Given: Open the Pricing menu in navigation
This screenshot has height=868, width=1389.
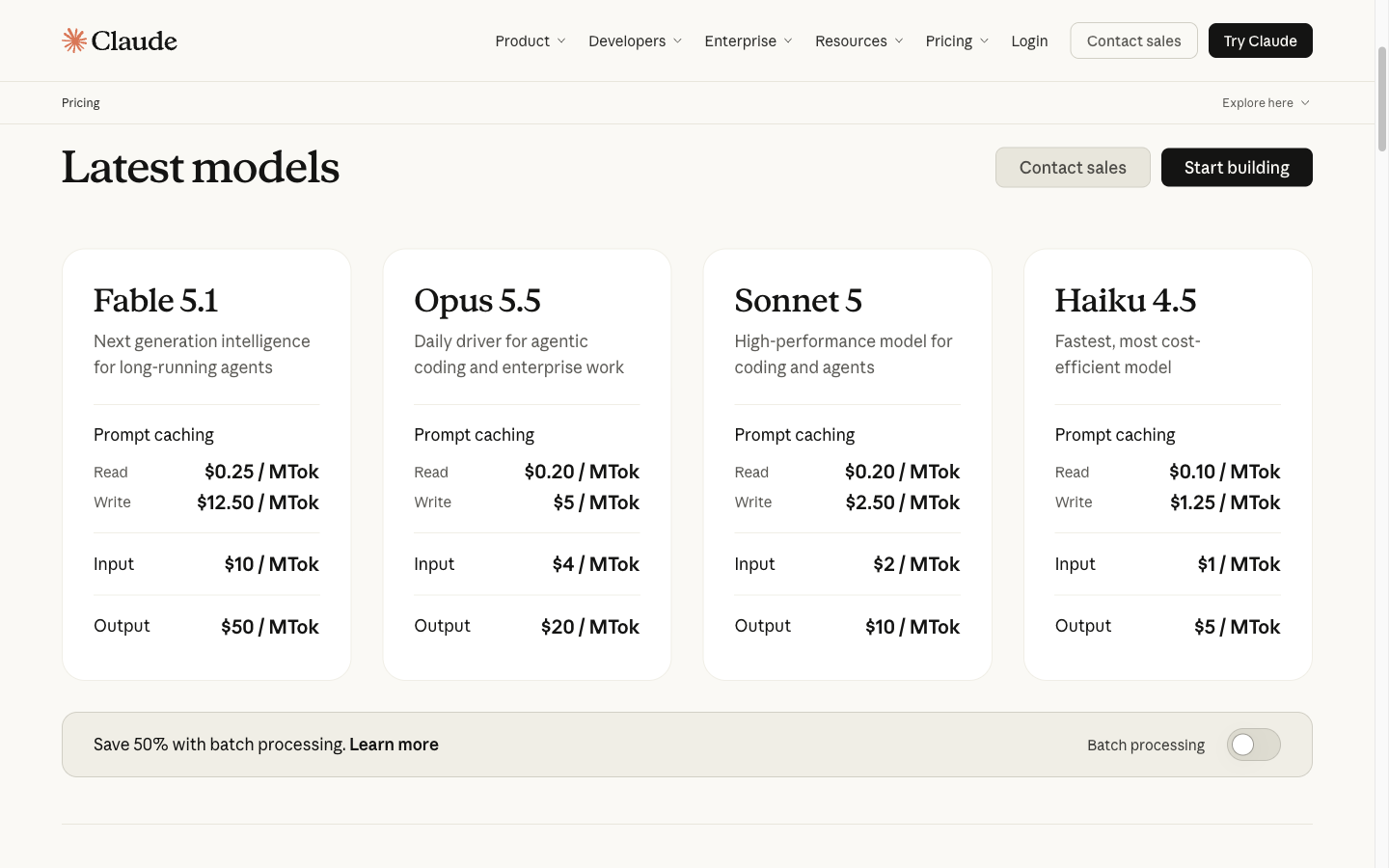Looking at the screenshot, I should [x=957, y=41].
